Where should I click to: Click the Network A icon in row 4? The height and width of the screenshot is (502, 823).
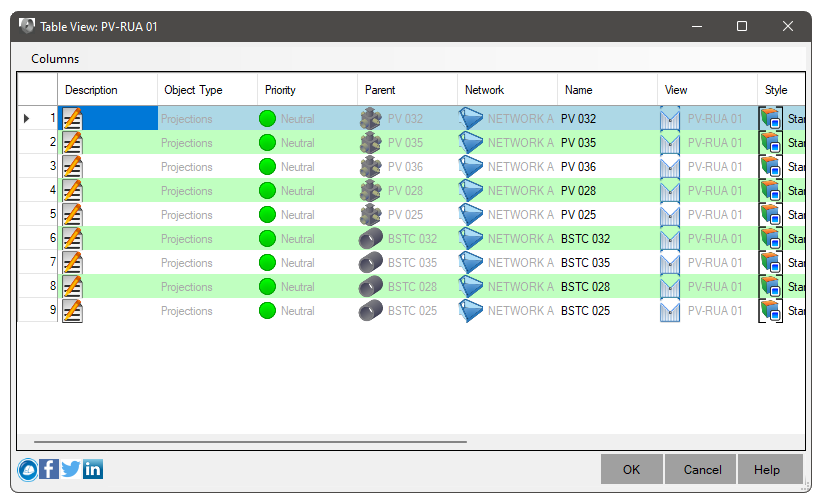pos(471,191)
